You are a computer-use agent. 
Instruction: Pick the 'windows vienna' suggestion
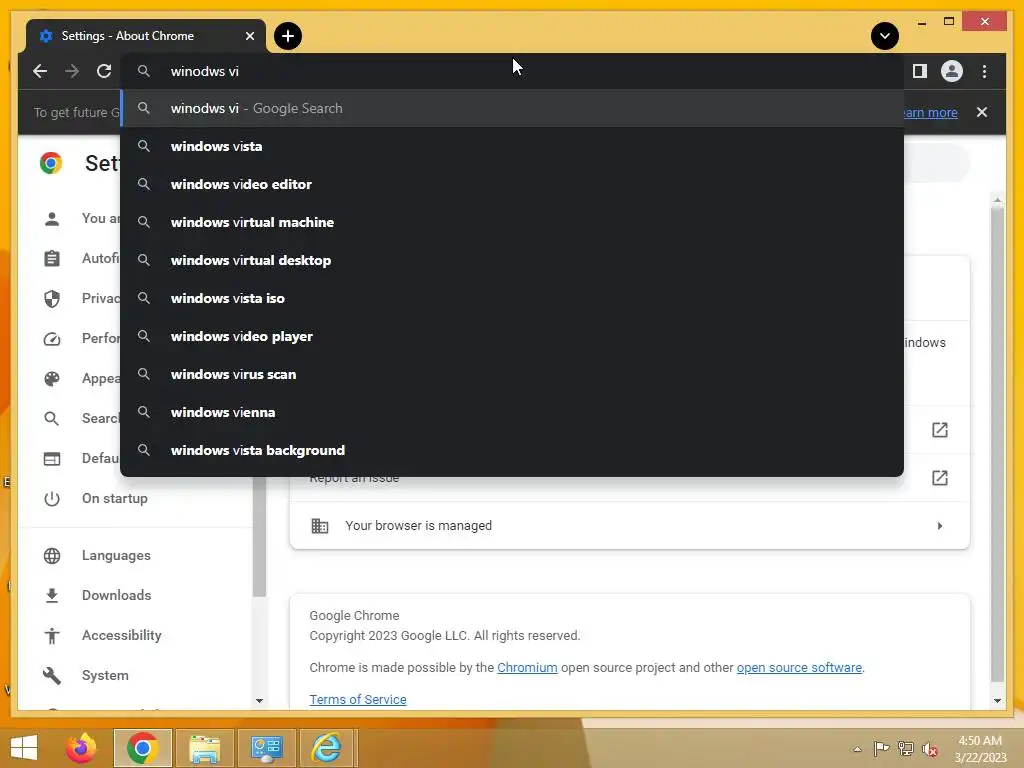pyautogui.click(x=512, y=412)
